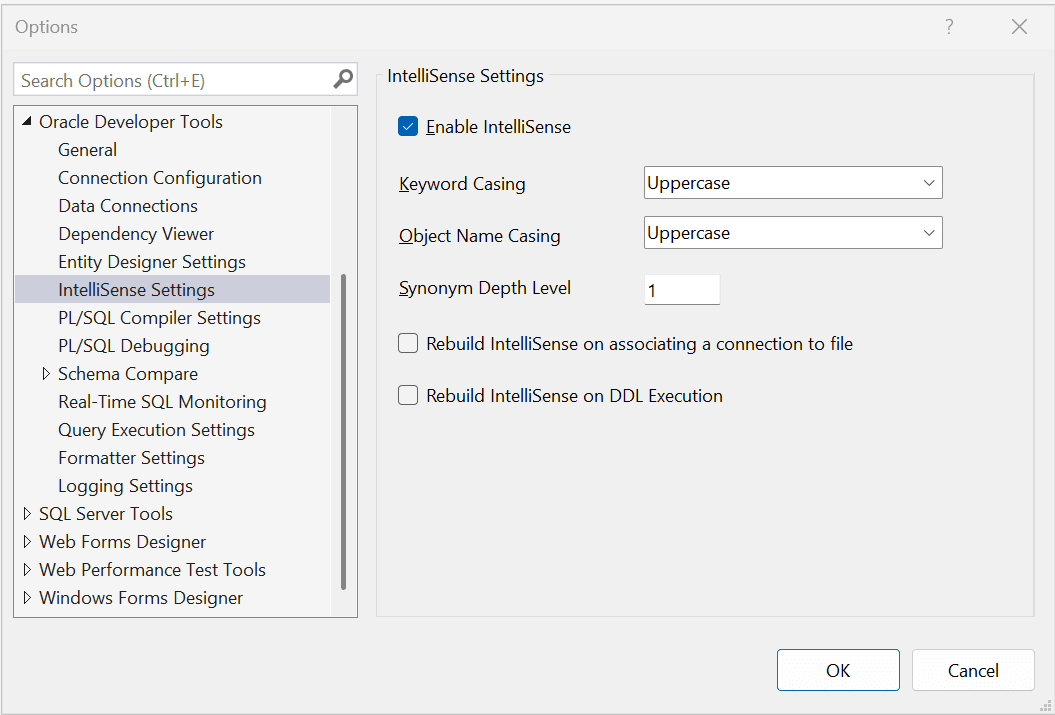
Task: Disable the Enable IntelliSense checkbox
Action: (x=408, y=126)
